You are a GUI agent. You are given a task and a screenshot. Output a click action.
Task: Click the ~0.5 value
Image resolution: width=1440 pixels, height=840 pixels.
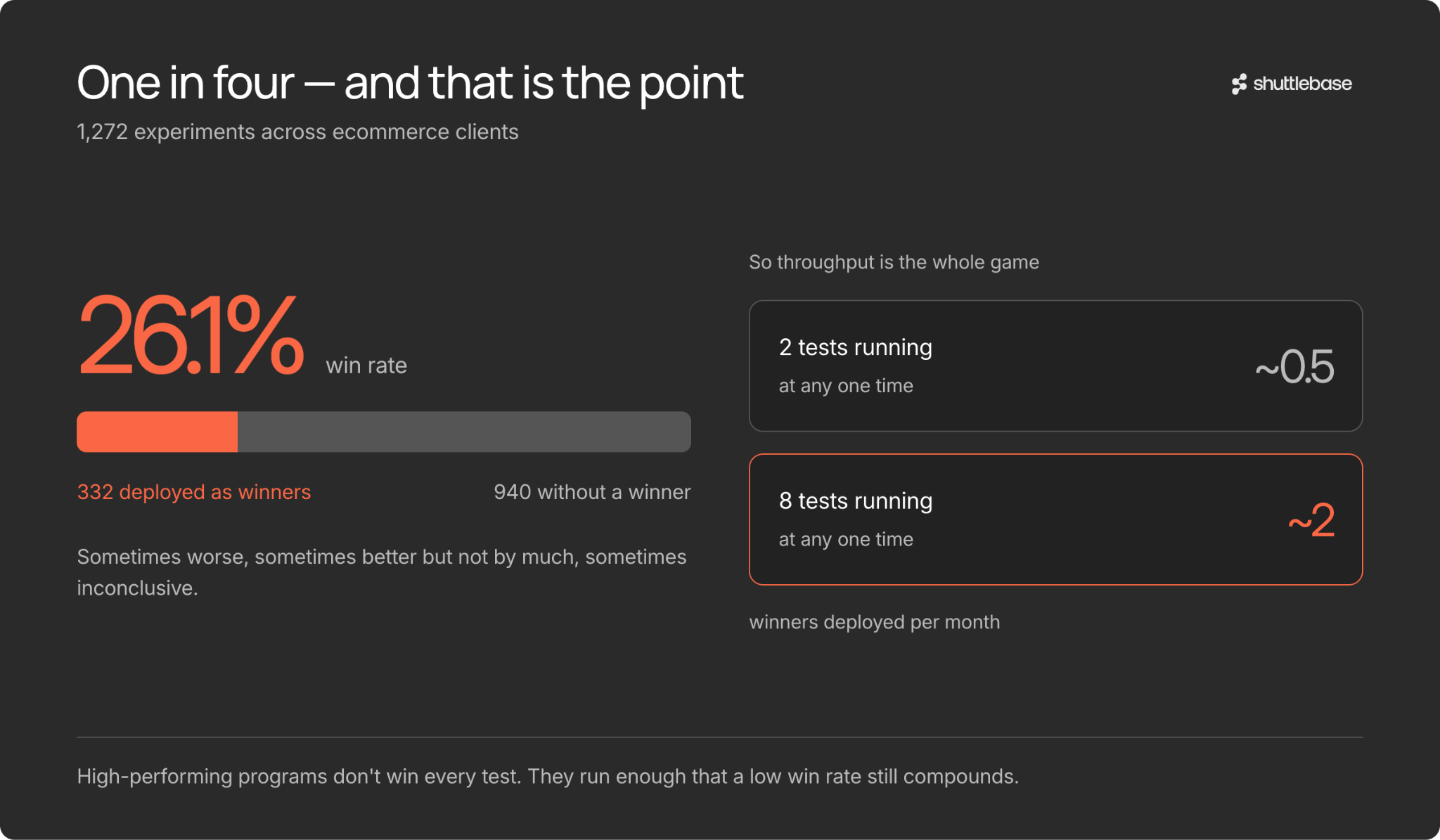coord(1294,366)
